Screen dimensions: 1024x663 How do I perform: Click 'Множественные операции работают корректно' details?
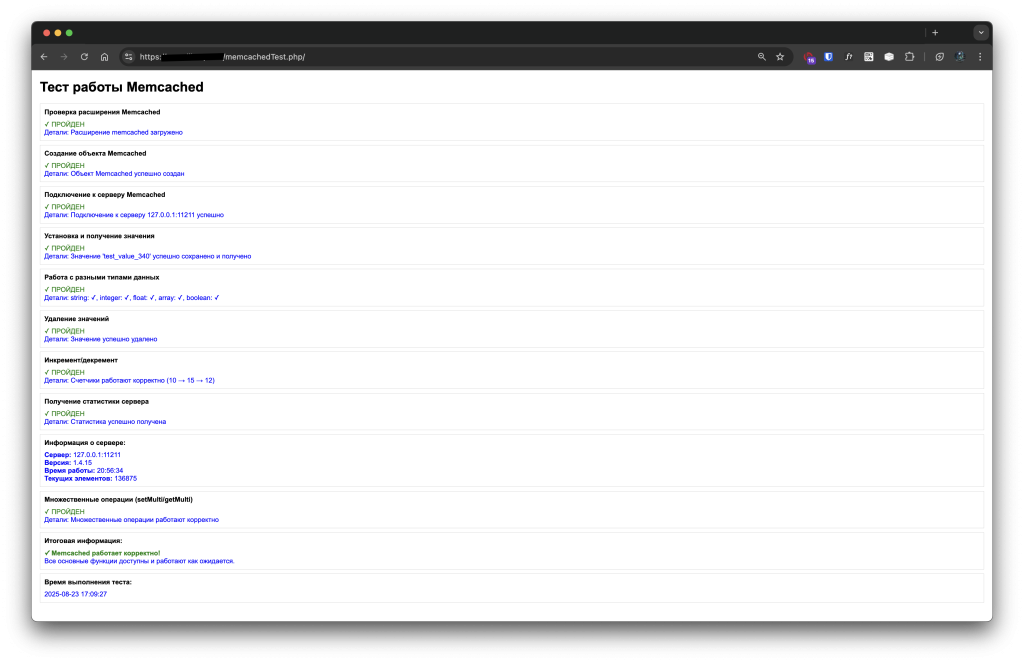coord(131,520)
